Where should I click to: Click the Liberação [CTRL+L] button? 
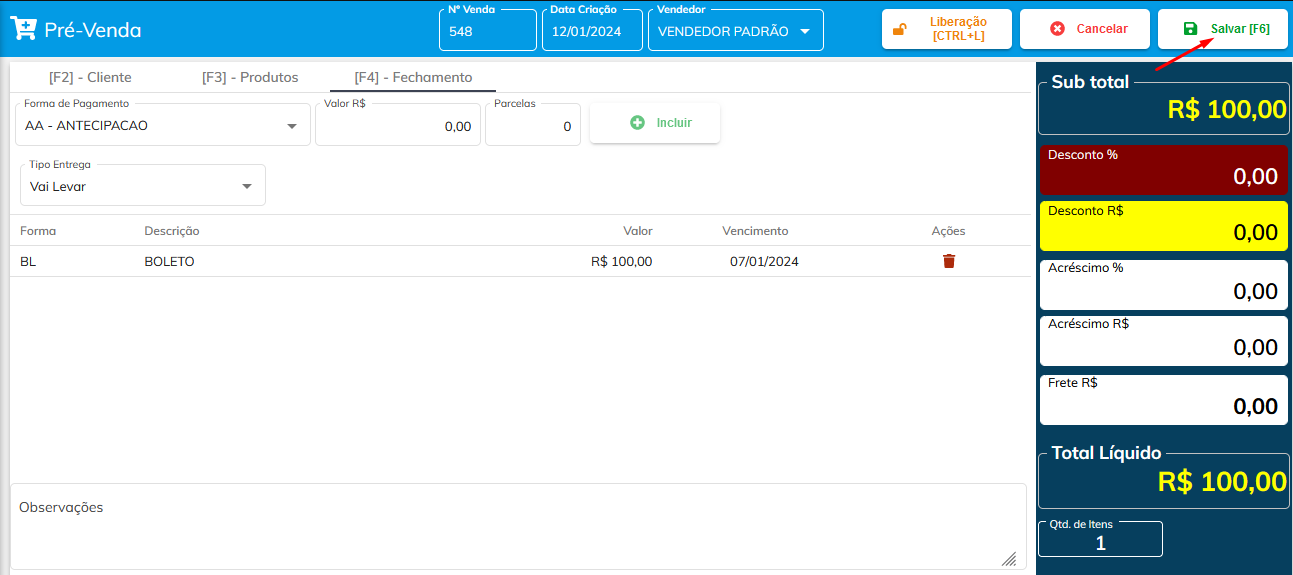coord(947,29)
